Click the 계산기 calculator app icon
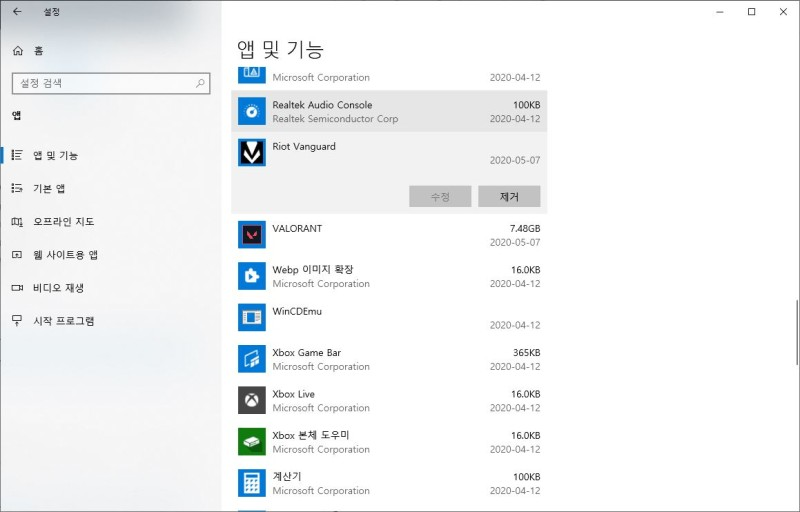This screenshot has height=512, width=800. click(x=252, y=483)
